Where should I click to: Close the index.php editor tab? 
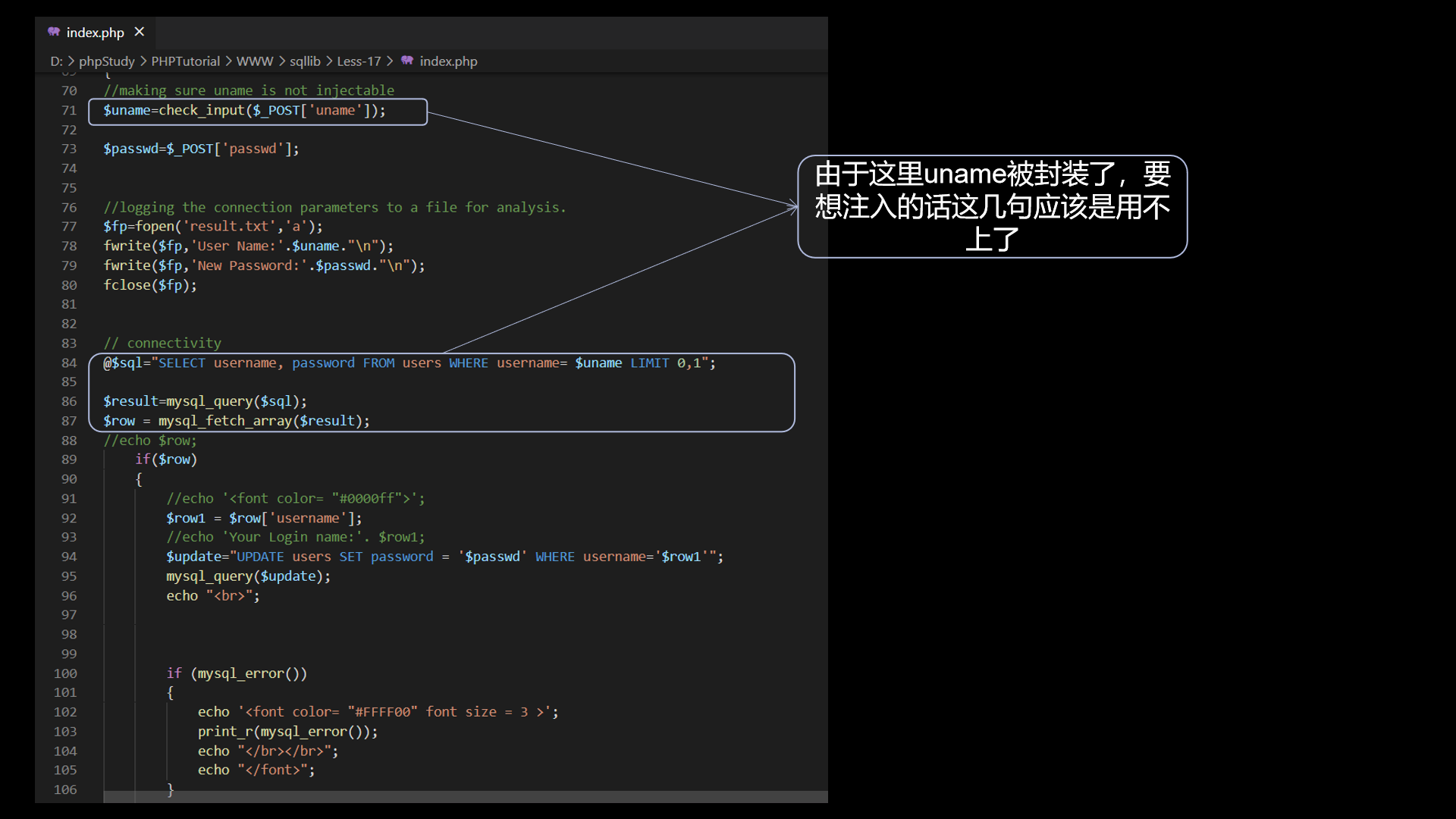(139, 32)
